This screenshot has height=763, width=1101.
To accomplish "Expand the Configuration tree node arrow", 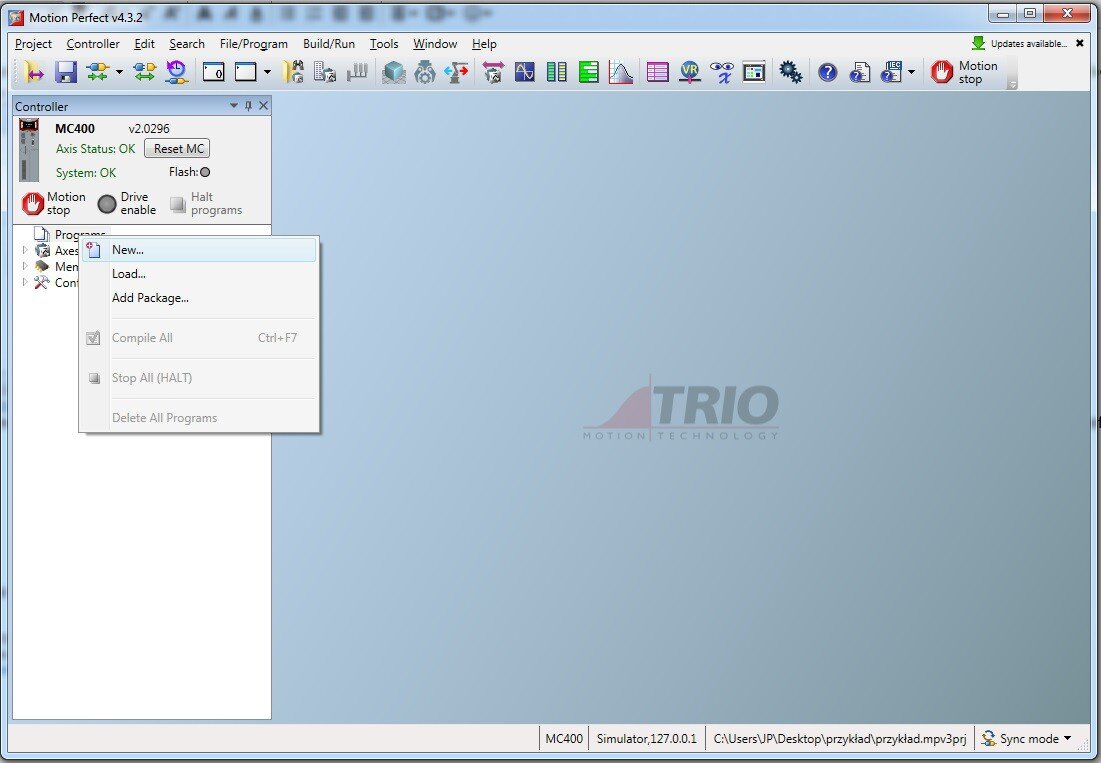I will 25,282.
